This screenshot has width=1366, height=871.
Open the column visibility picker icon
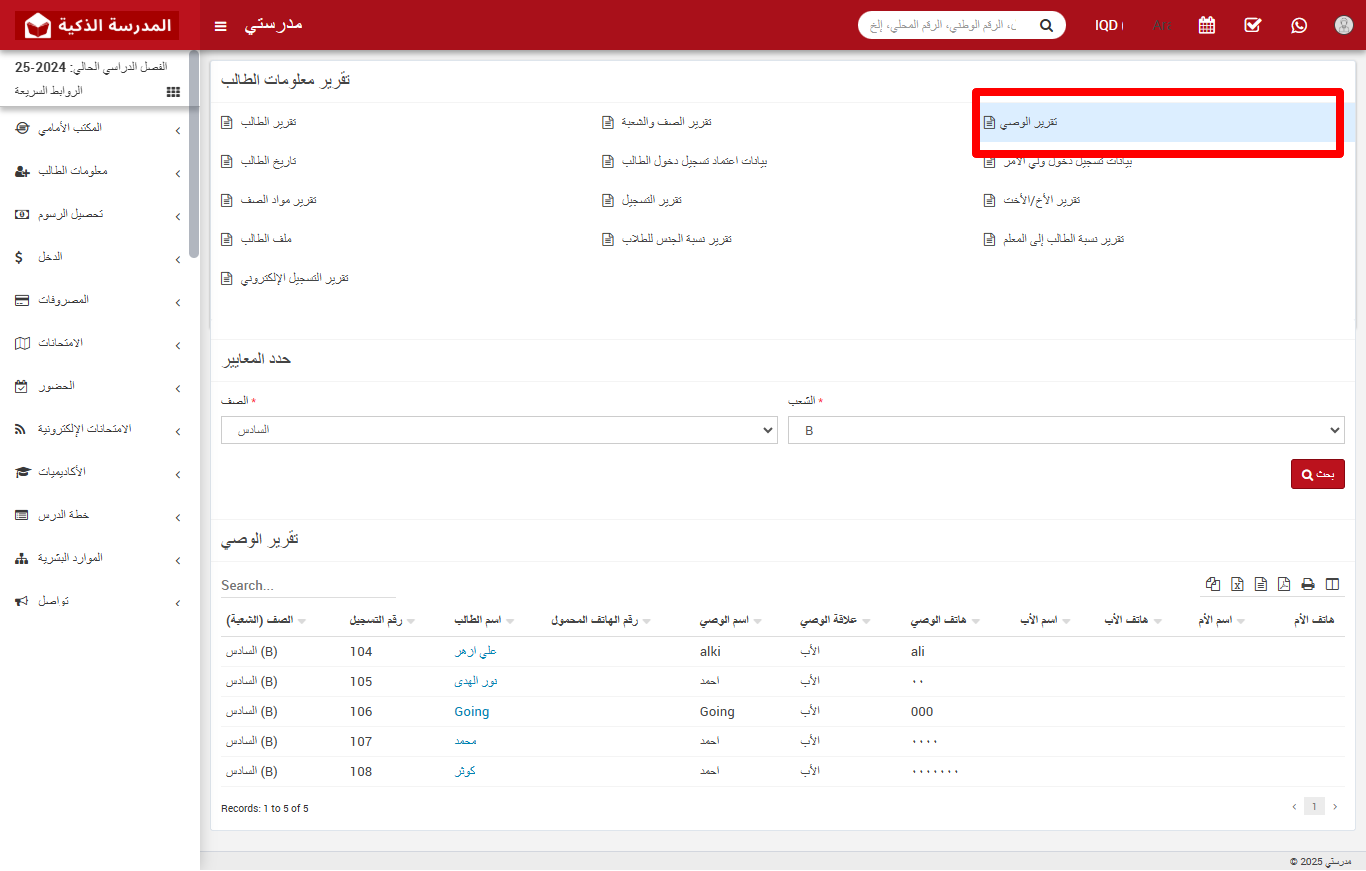(1332, 584)
